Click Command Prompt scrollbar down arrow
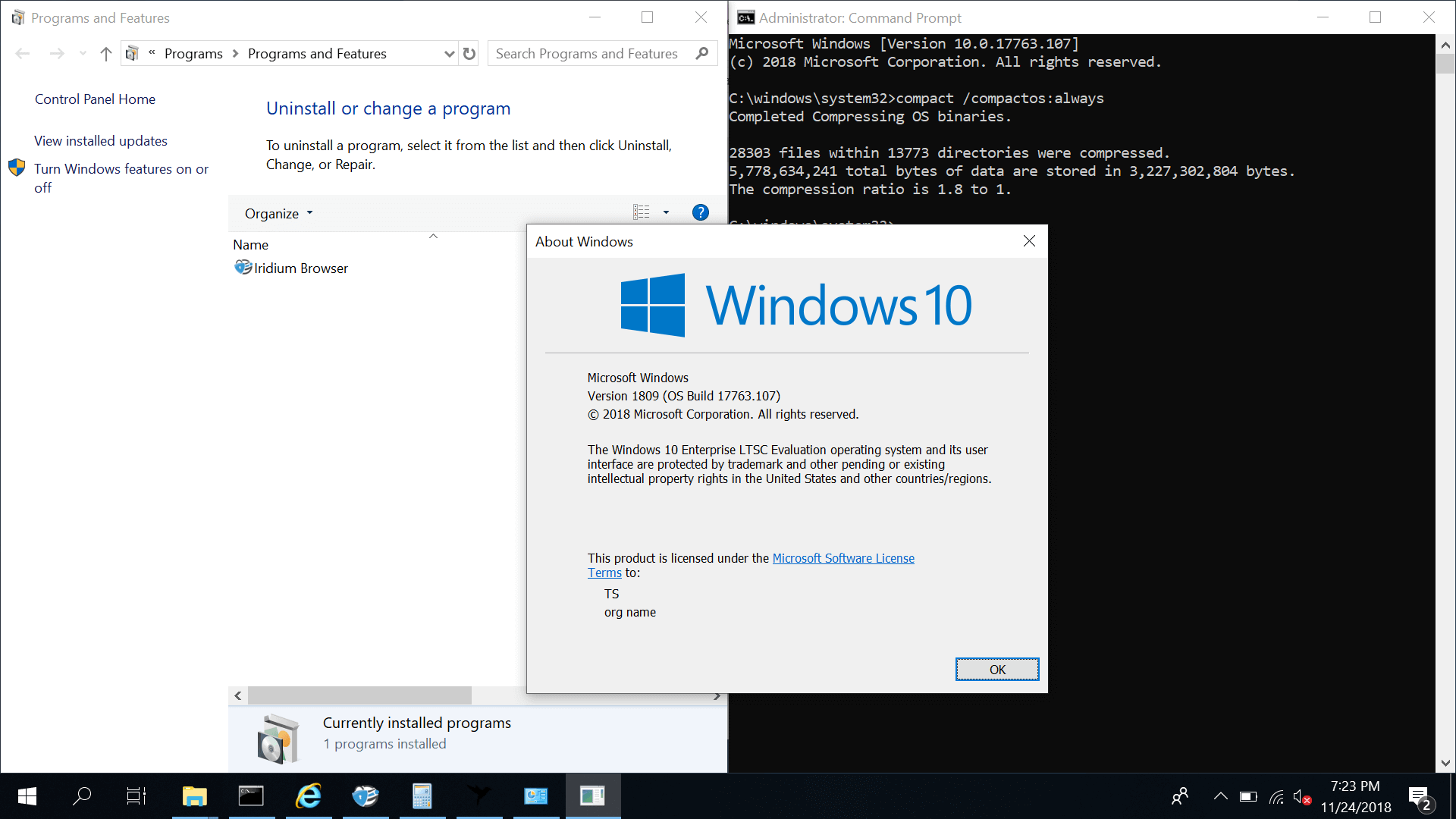 click(1445, 763)
